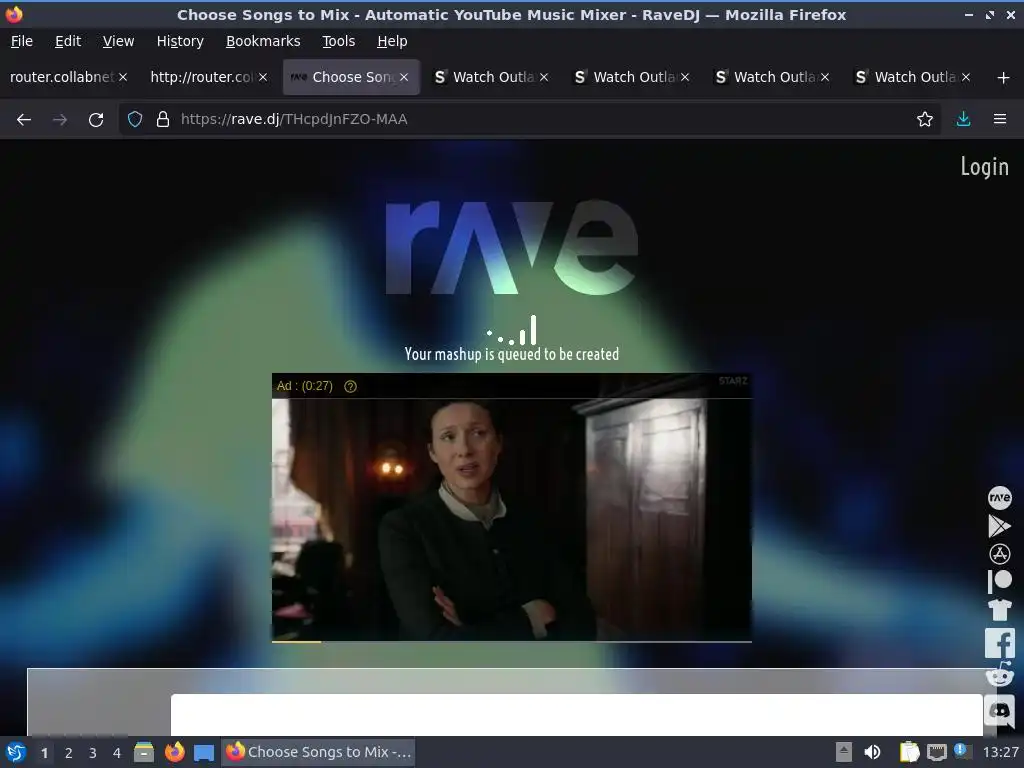Viewport: 1024px width, 768px height.
Task: Open the Tools menu
Action: pyautogui.click(x=338, y=41)
